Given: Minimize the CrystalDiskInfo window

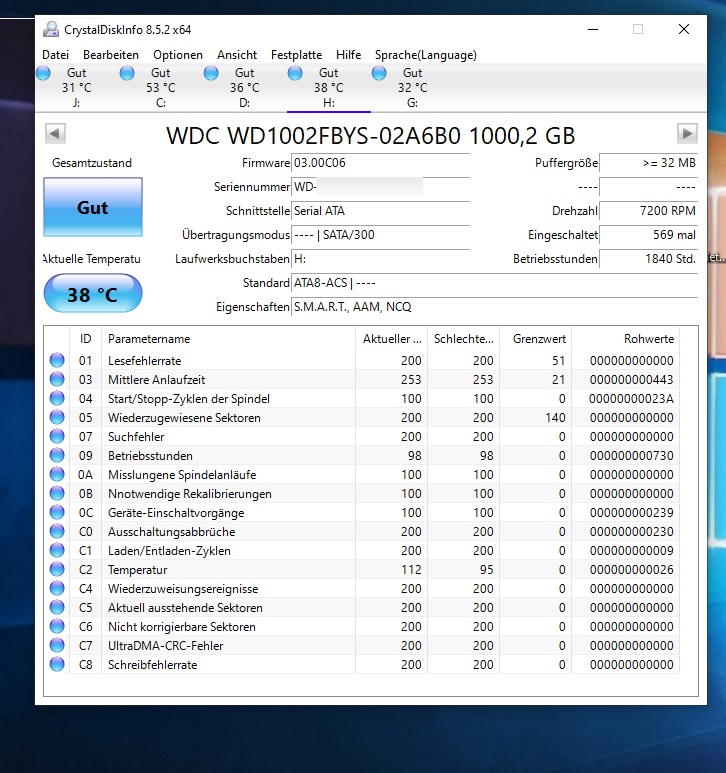Looking at the screenshot, I should click(x=593, y=30).
